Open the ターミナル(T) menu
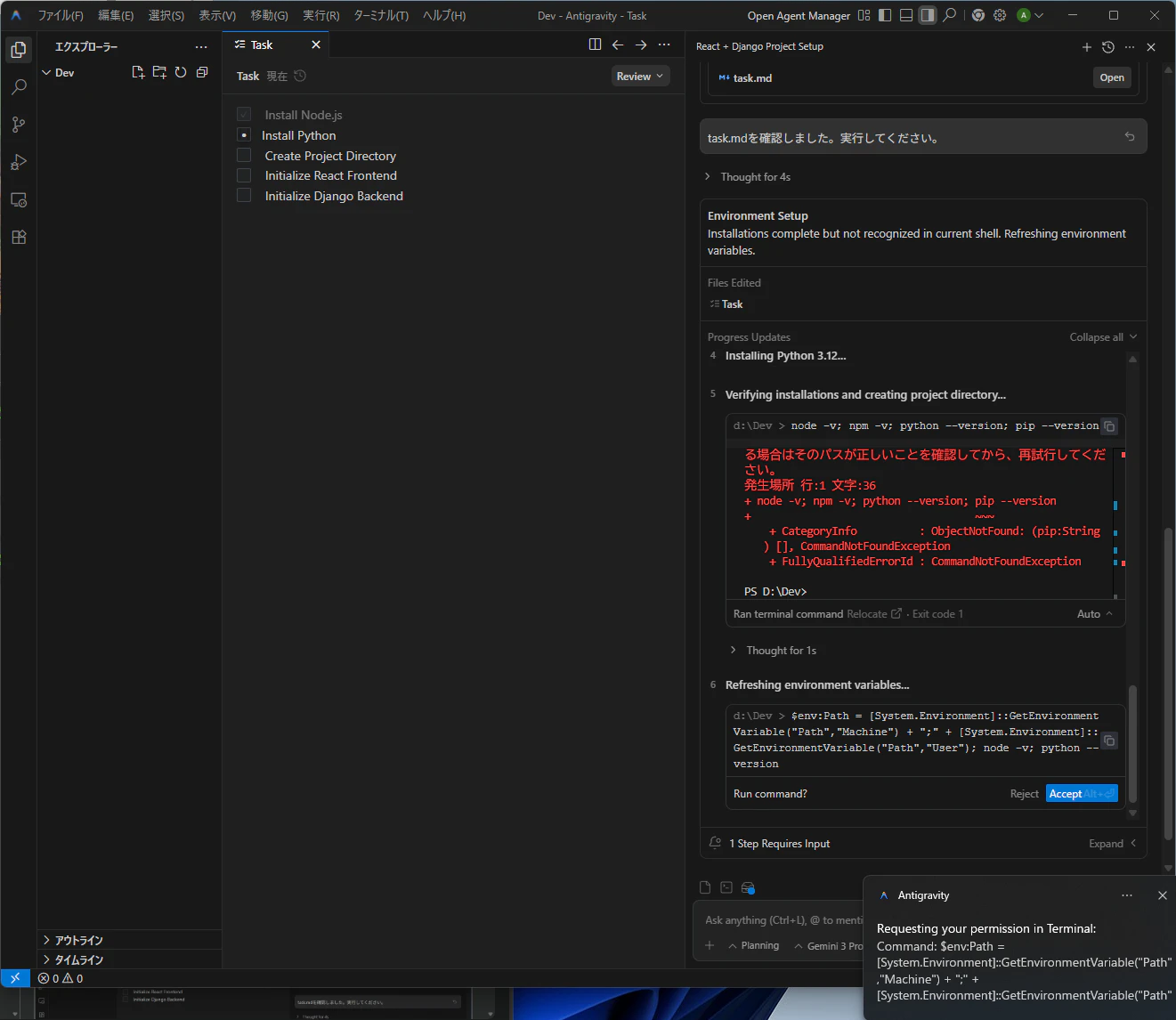1176x1020 pixels. pyautogui.click(x=381, y=15)
